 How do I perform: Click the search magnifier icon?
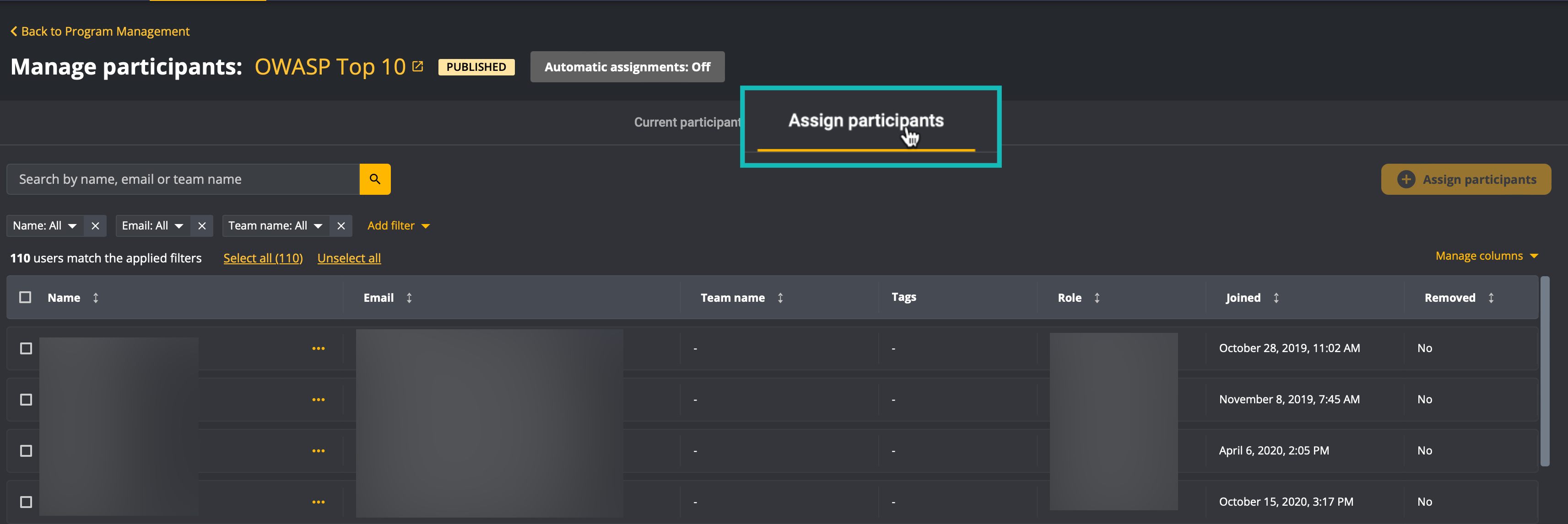375,179
